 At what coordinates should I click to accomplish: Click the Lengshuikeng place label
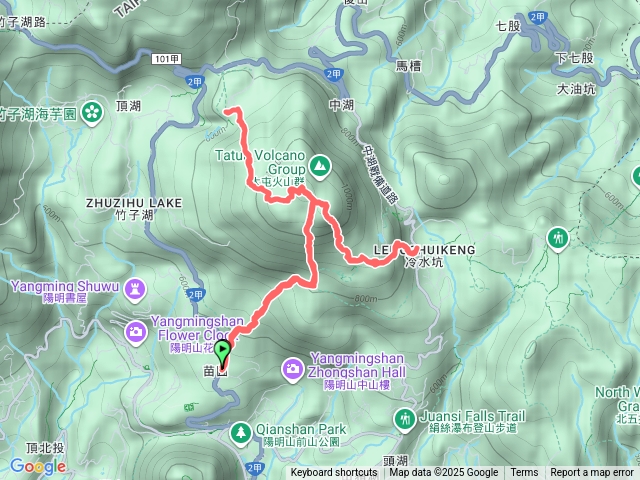coord(424,256)
